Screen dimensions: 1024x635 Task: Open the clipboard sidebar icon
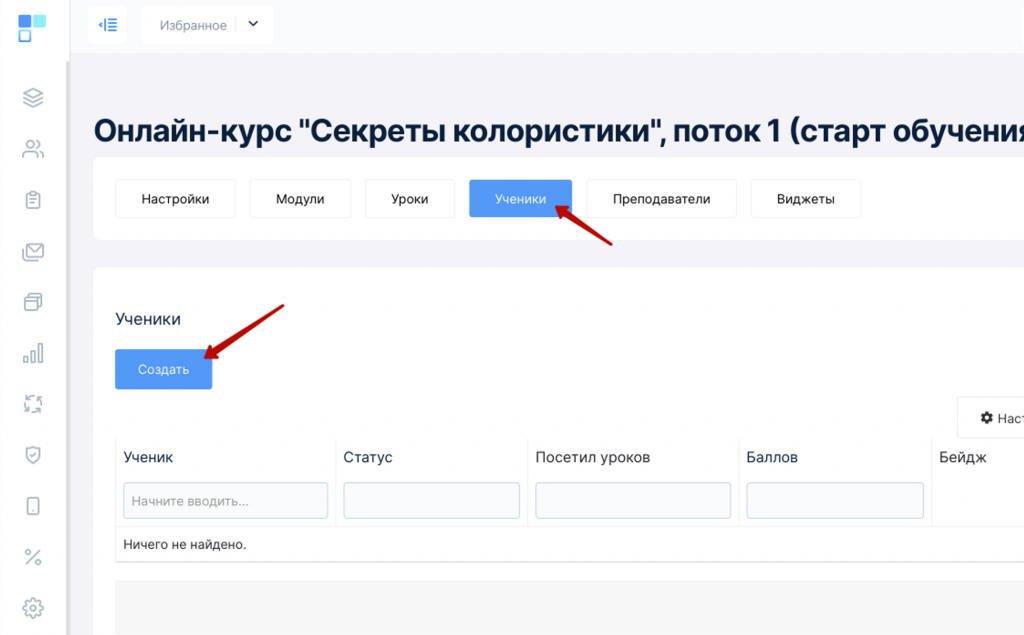point(33,200)
